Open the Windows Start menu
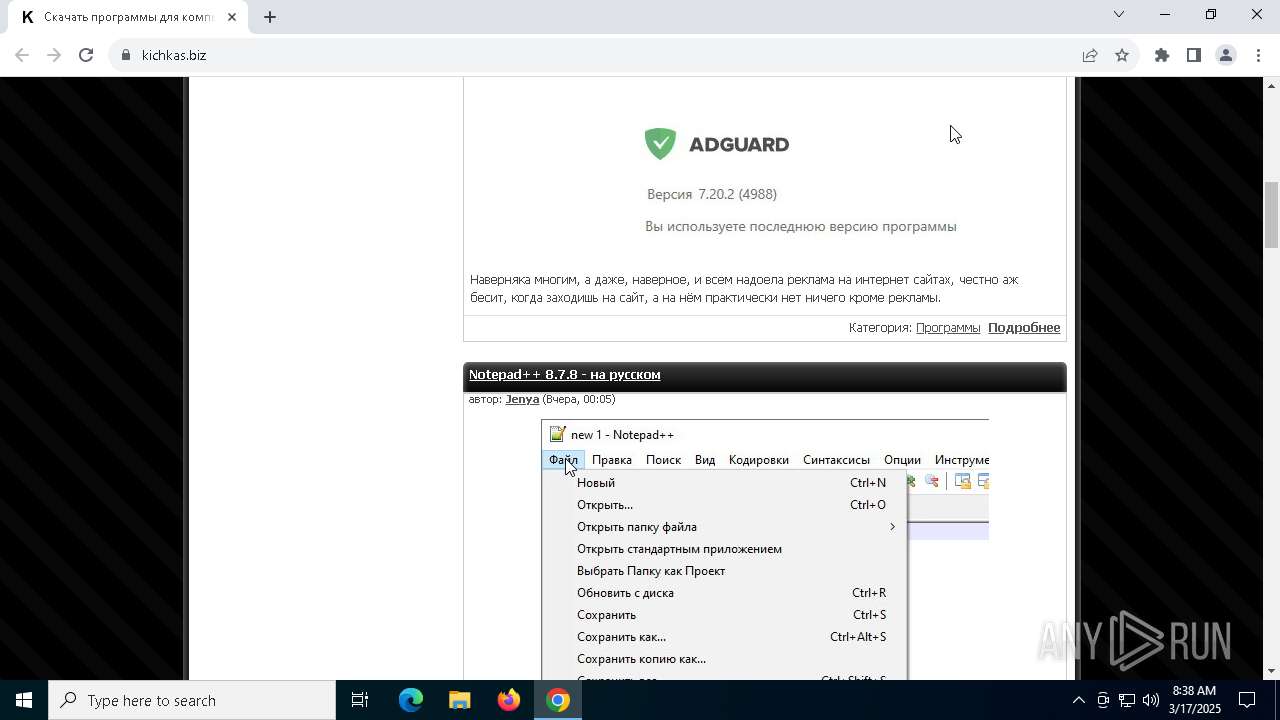The image size is (1280, 720). (x=24, y=700)
